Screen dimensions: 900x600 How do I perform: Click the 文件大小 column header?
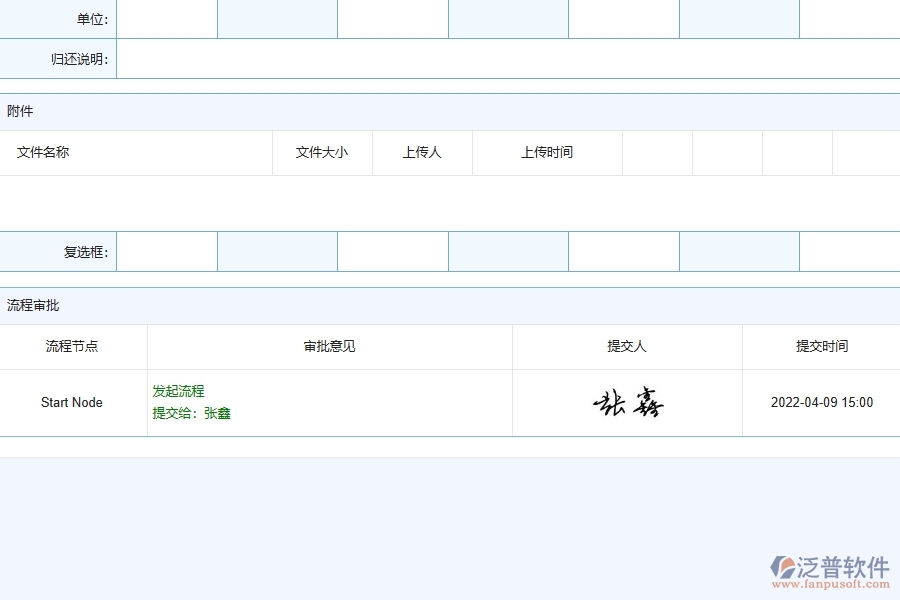pyautogui.click(x=322, y=152)
